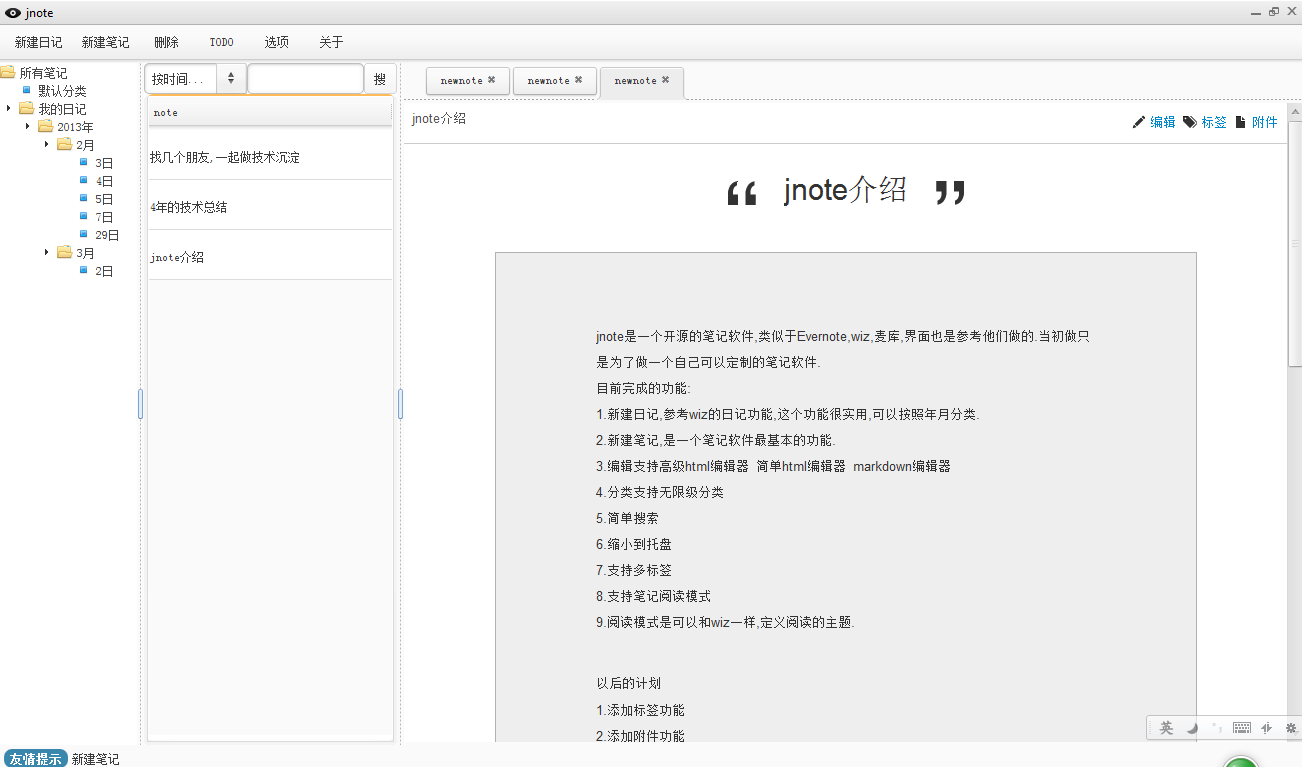Click the pencil 编辑 edit icon
Image resolution: width=1302 pixels, height=767 pixels.
[1138, 122]
